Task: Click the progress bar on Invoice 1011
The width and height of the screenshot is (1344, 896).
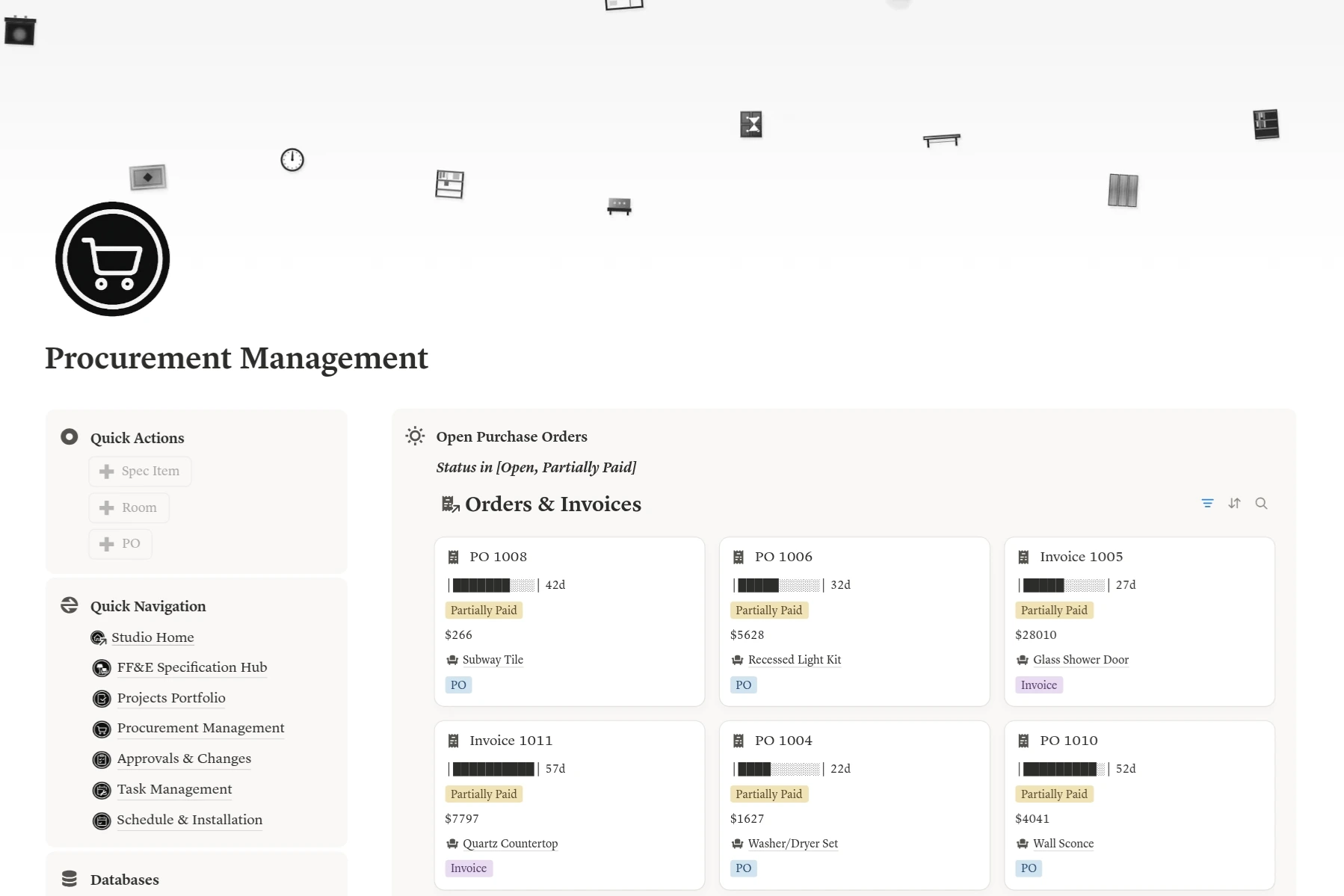Action: [x=493, y=769]
